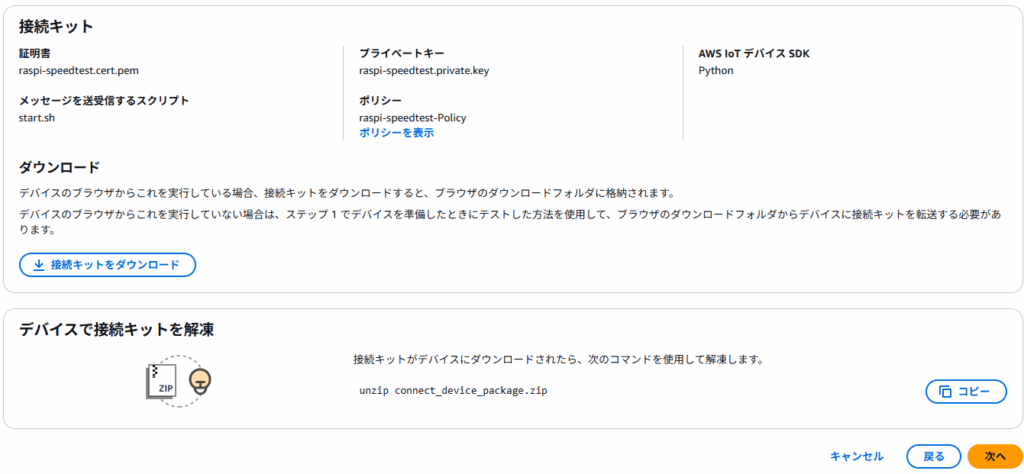The height and width of the screenshot is (474, 1024).
Task: Click the unzip connect_device_package.zip command text
Action: click(x=453, y=391)
